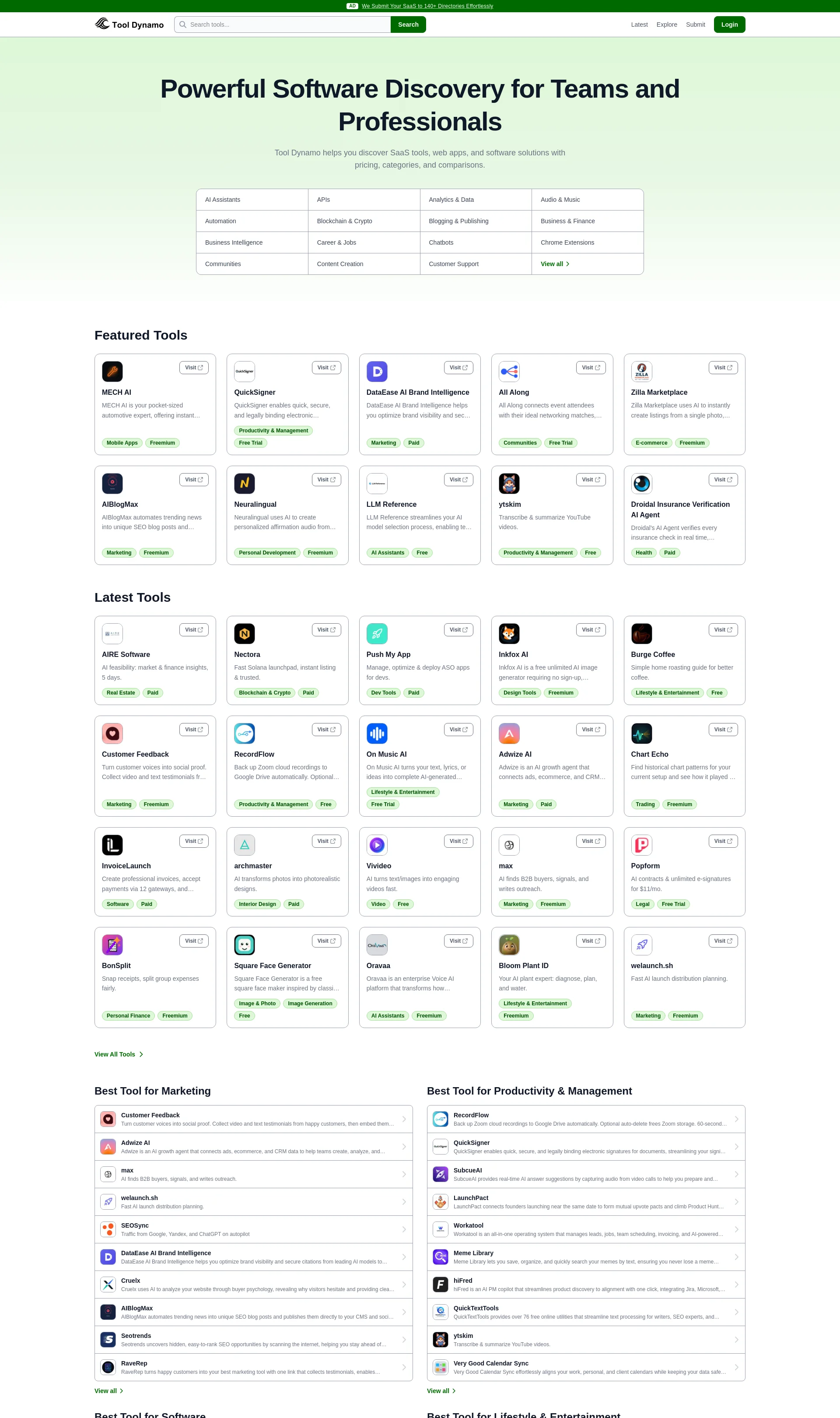
Task: Open the Workatool row chevron arrow
Action: coord(736,1229)
